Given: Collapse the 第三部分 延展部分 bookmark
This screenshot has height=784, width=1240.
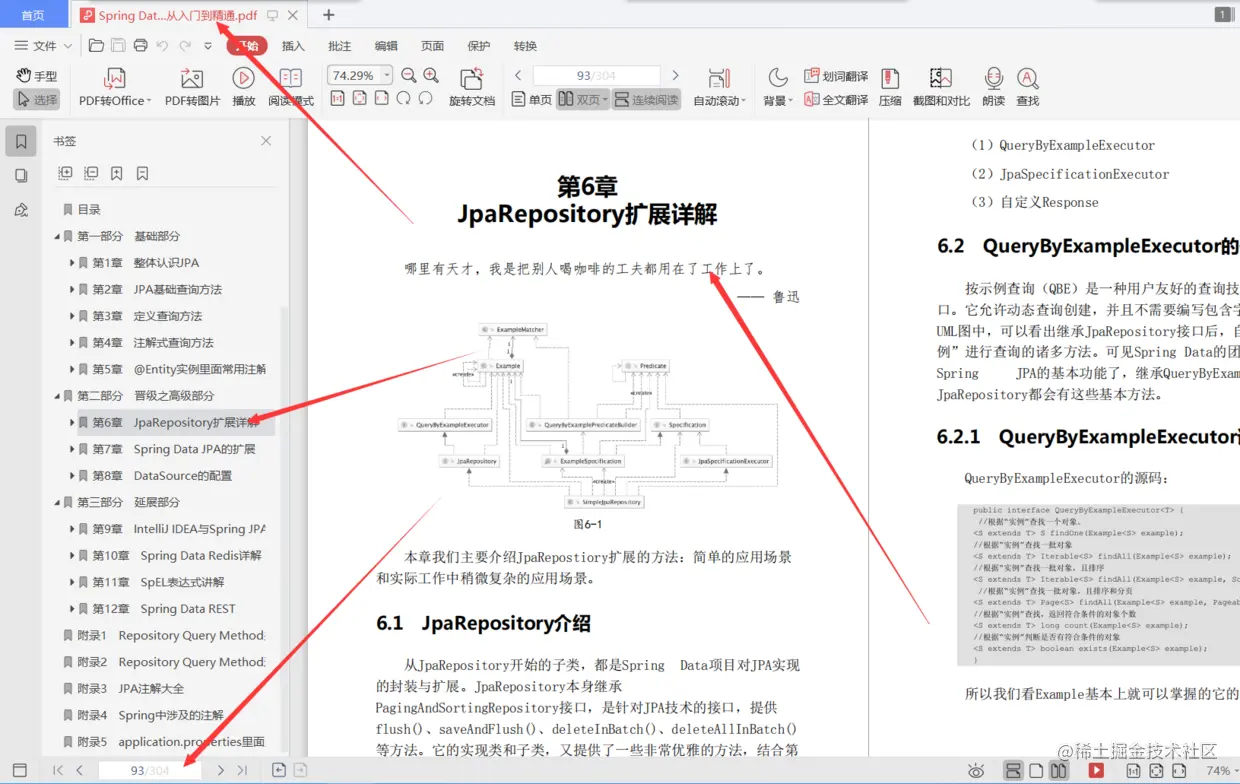Looking at the screenshot, I should click(x=57, y=502).
